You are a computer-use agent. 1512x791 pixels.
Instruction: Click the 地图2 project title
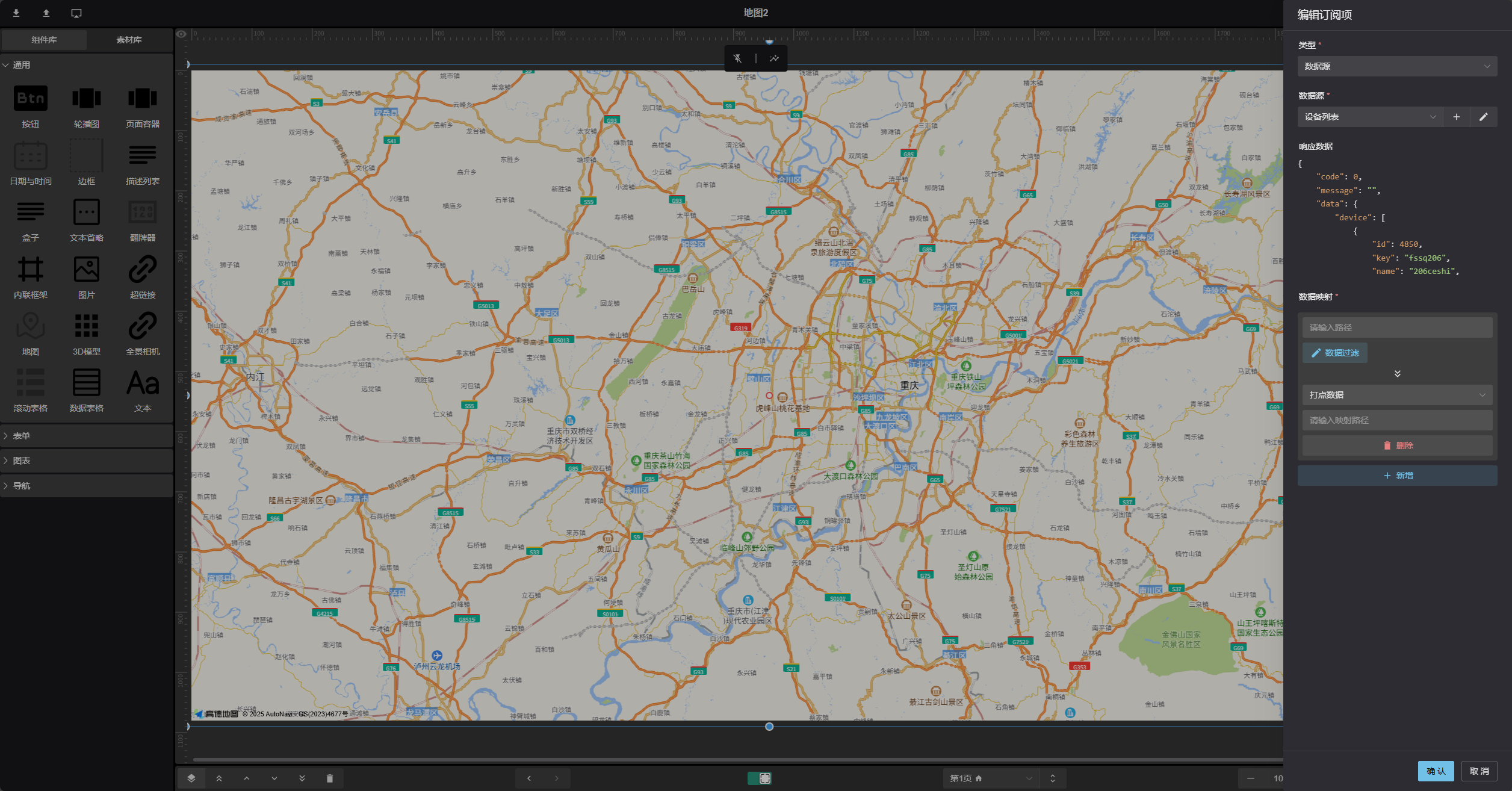coord(755,13)
